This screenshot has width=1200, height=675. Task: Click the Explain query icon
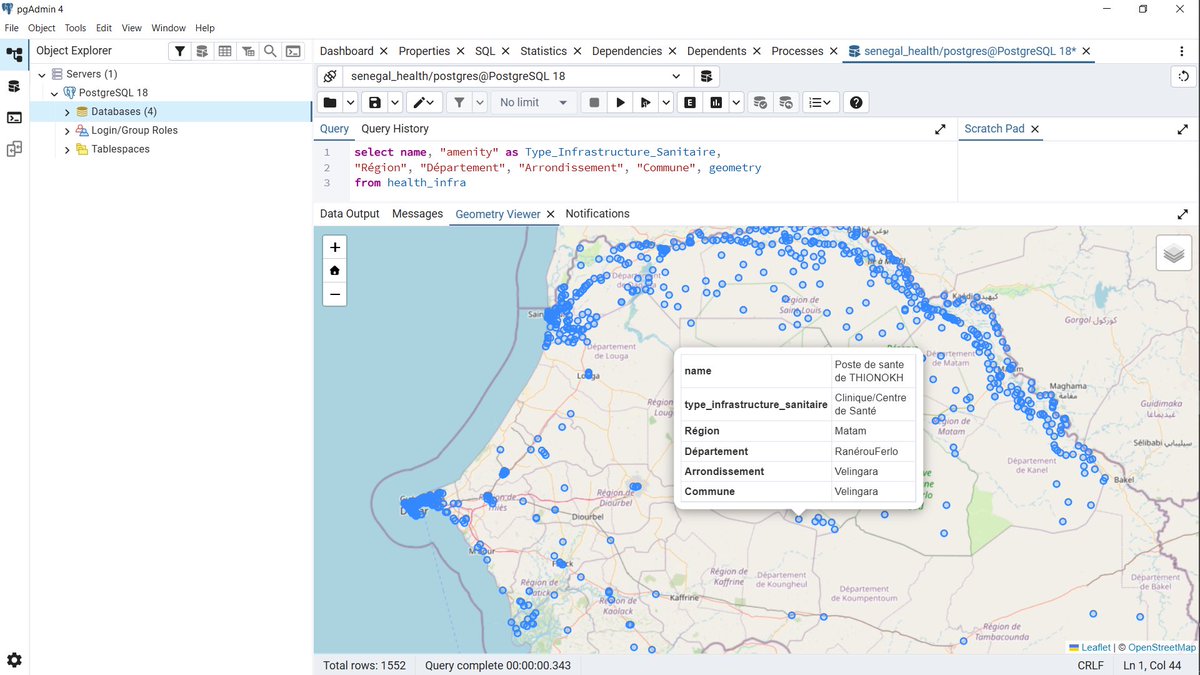(x=690, y=102)
